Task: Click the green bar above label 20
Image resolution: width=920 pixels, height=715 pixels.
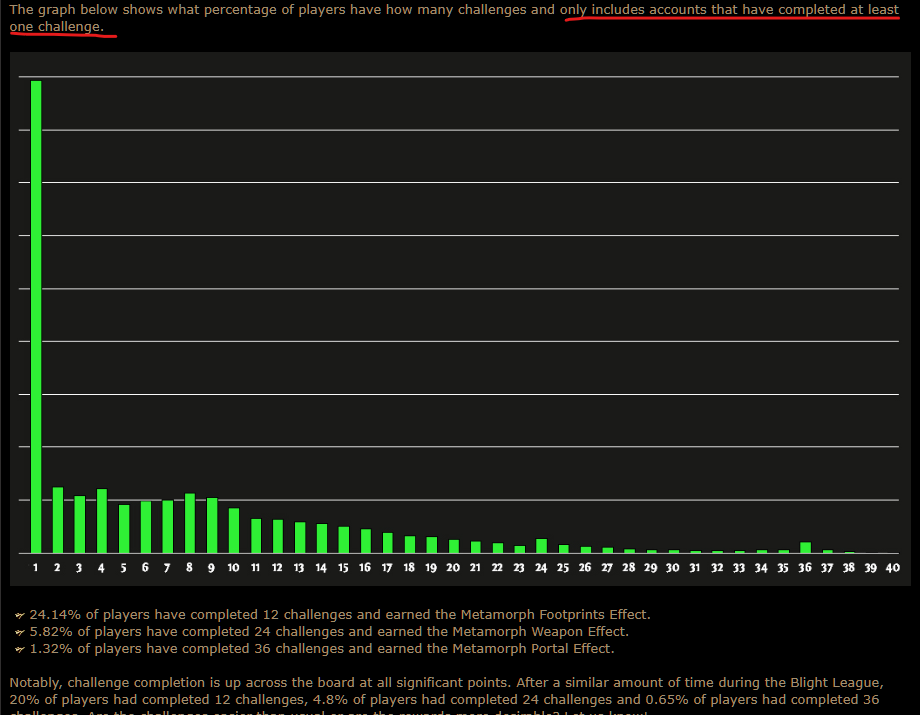Action: (x=454, y=547)
